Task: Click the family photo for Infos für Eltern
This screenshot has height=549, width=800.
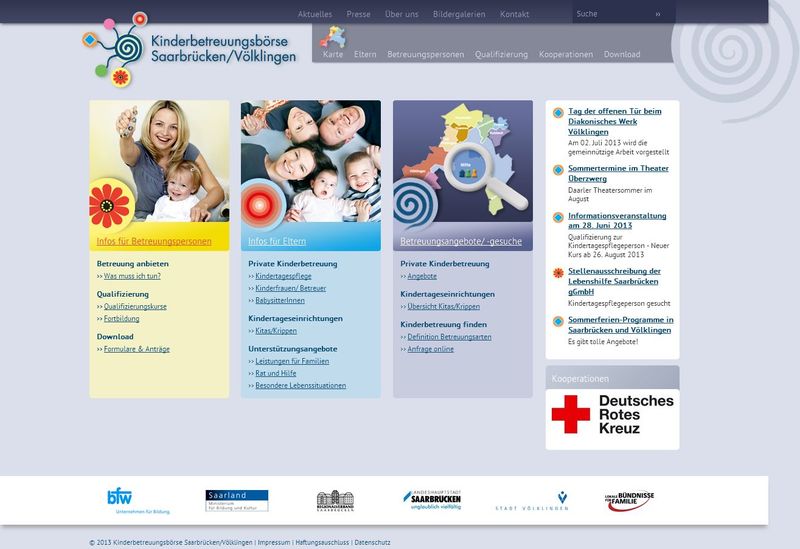Action: [x=310, y=160]
